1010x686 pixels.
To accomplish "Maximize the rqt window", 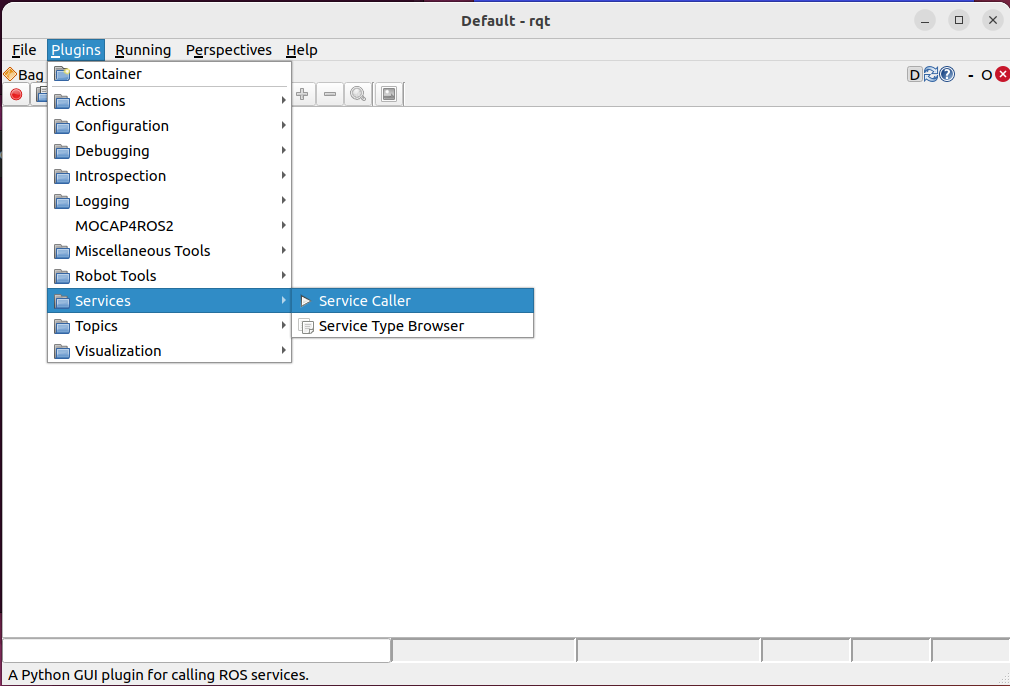I will 958,21.
